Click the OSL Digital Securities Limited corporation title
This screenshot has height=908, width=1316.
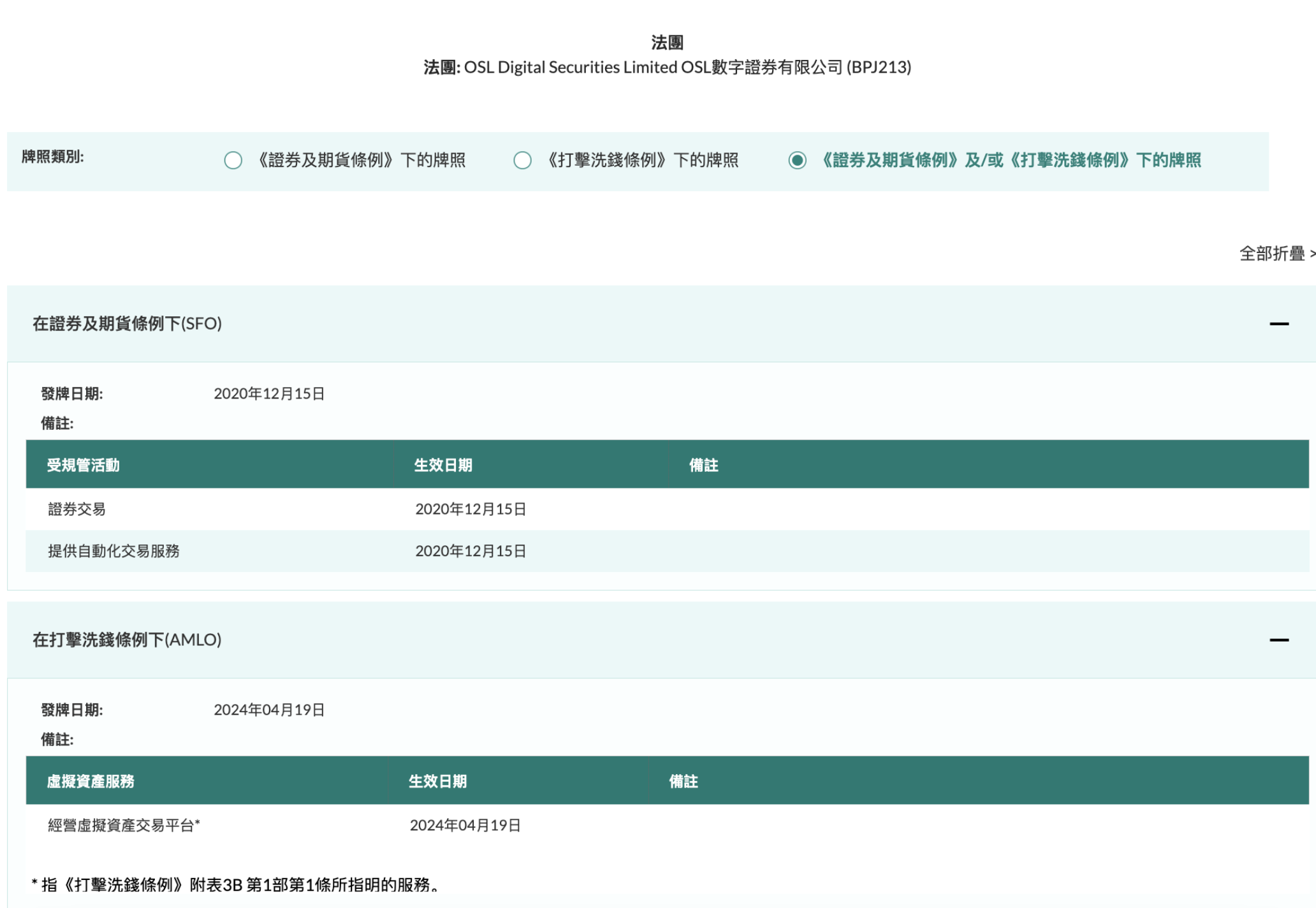tap(668, 67)
